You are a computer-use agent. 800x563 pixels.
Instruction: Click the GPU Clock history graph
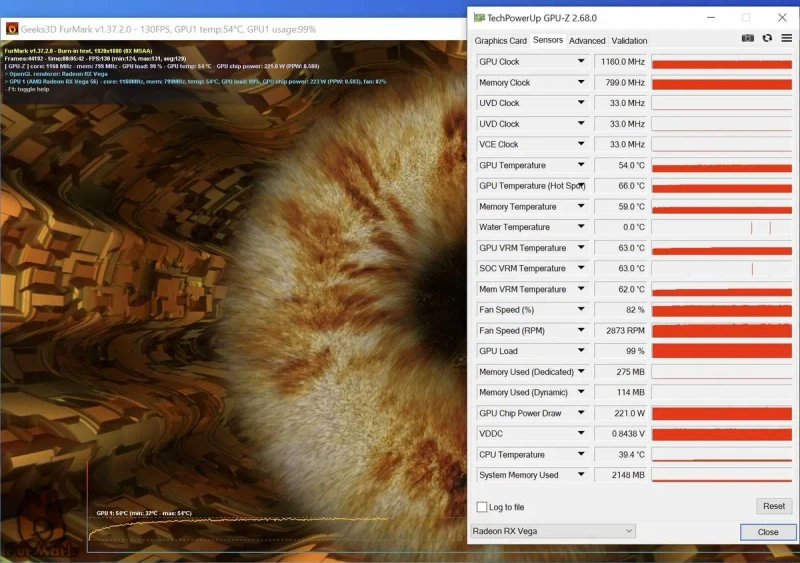point(721,62)
